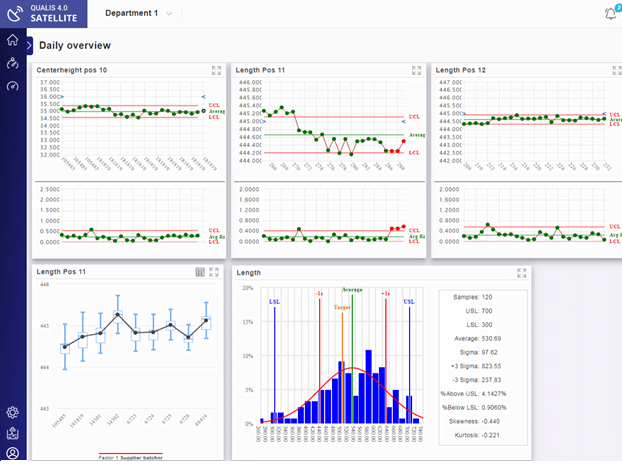Maximize the Length histogram panel

click(x=521, y=272)
